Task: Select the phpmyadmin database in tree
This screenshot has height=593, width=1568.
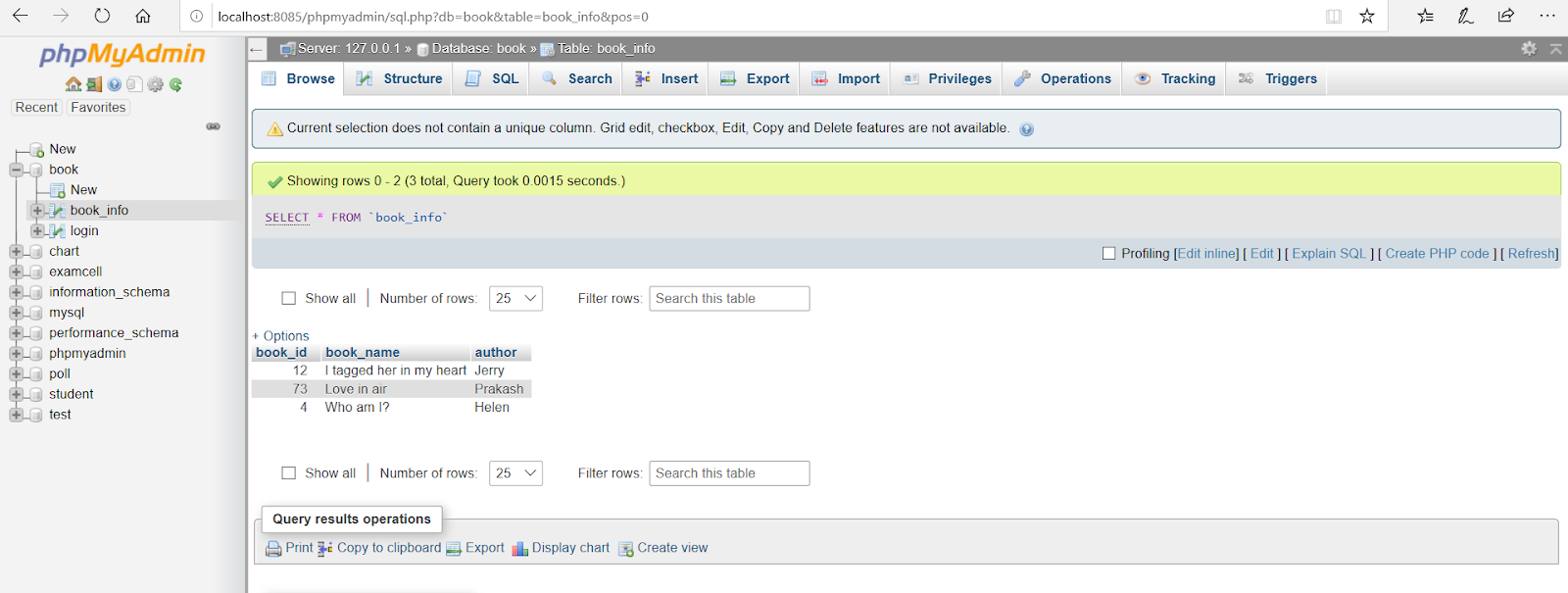Action: [87, 354]
